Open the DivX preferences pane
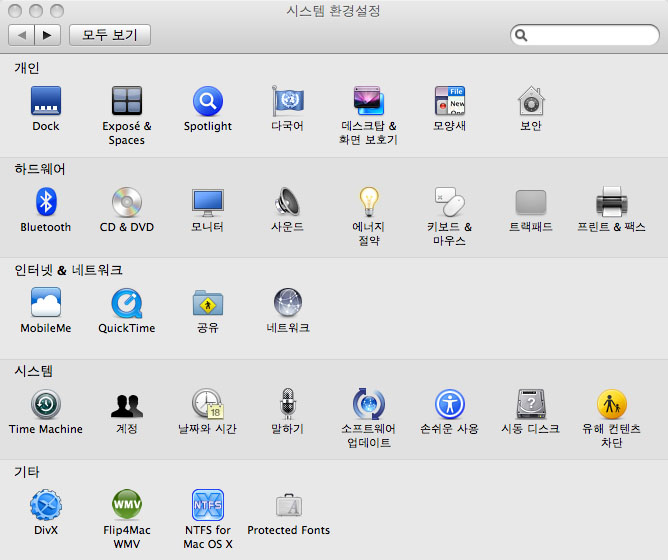This screenshot has width=668, height=560. coord(46,505)
